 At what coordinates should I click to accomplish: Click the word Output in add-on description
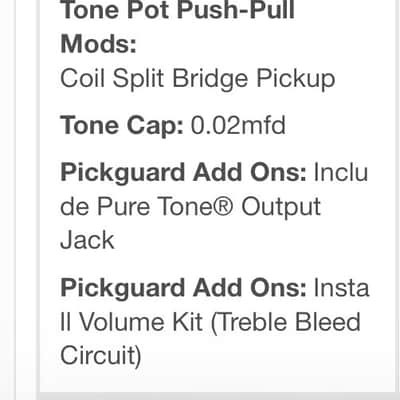tap(281, 208)
